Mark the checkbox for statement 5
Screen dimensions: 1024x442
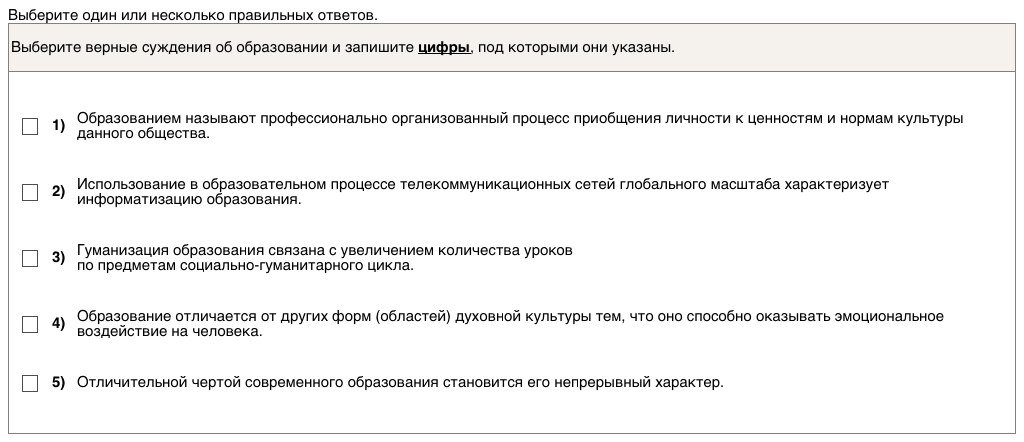(x=30, y=383)
